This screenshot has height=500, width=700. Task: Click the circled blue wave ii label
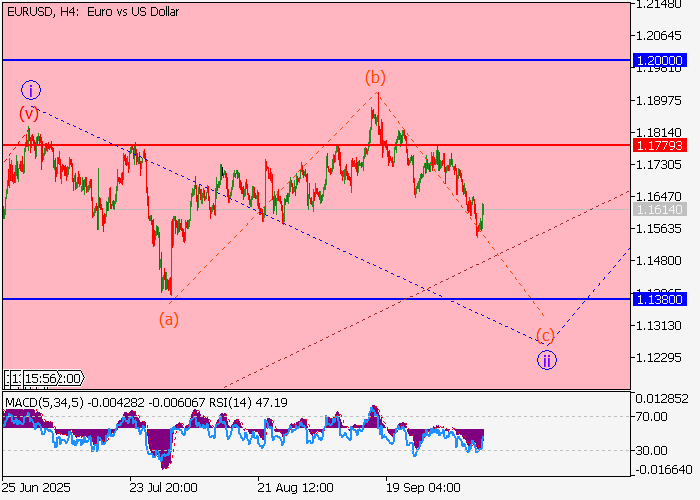click(546, 360)
